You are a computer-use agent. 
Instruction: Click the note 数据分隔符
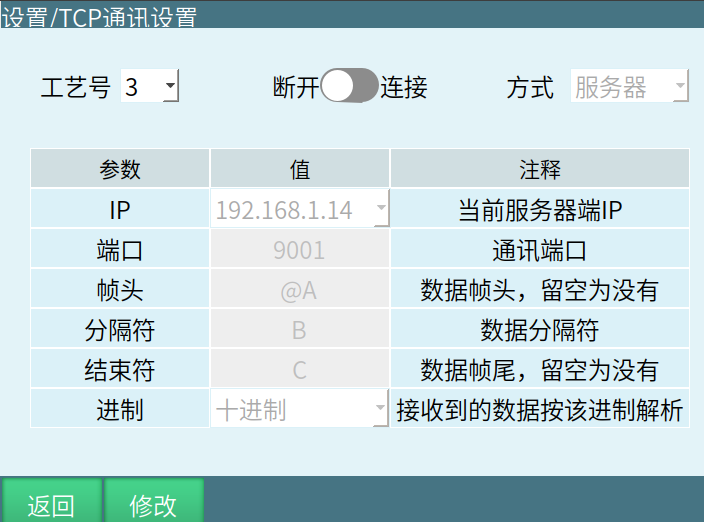pos(540,329)
